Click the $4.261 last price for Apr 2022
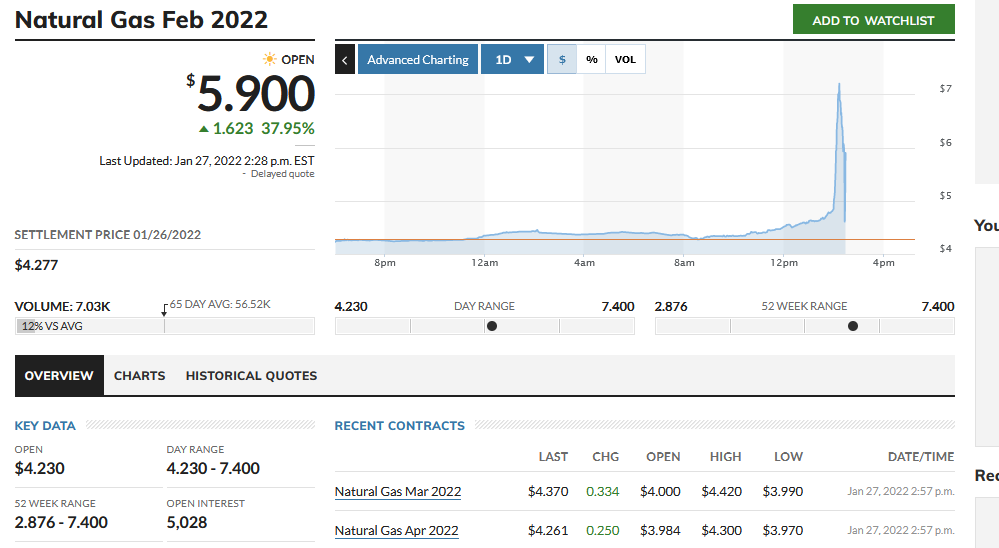The width and height of the screenshot is (999, 548). (x=548, y=530)
